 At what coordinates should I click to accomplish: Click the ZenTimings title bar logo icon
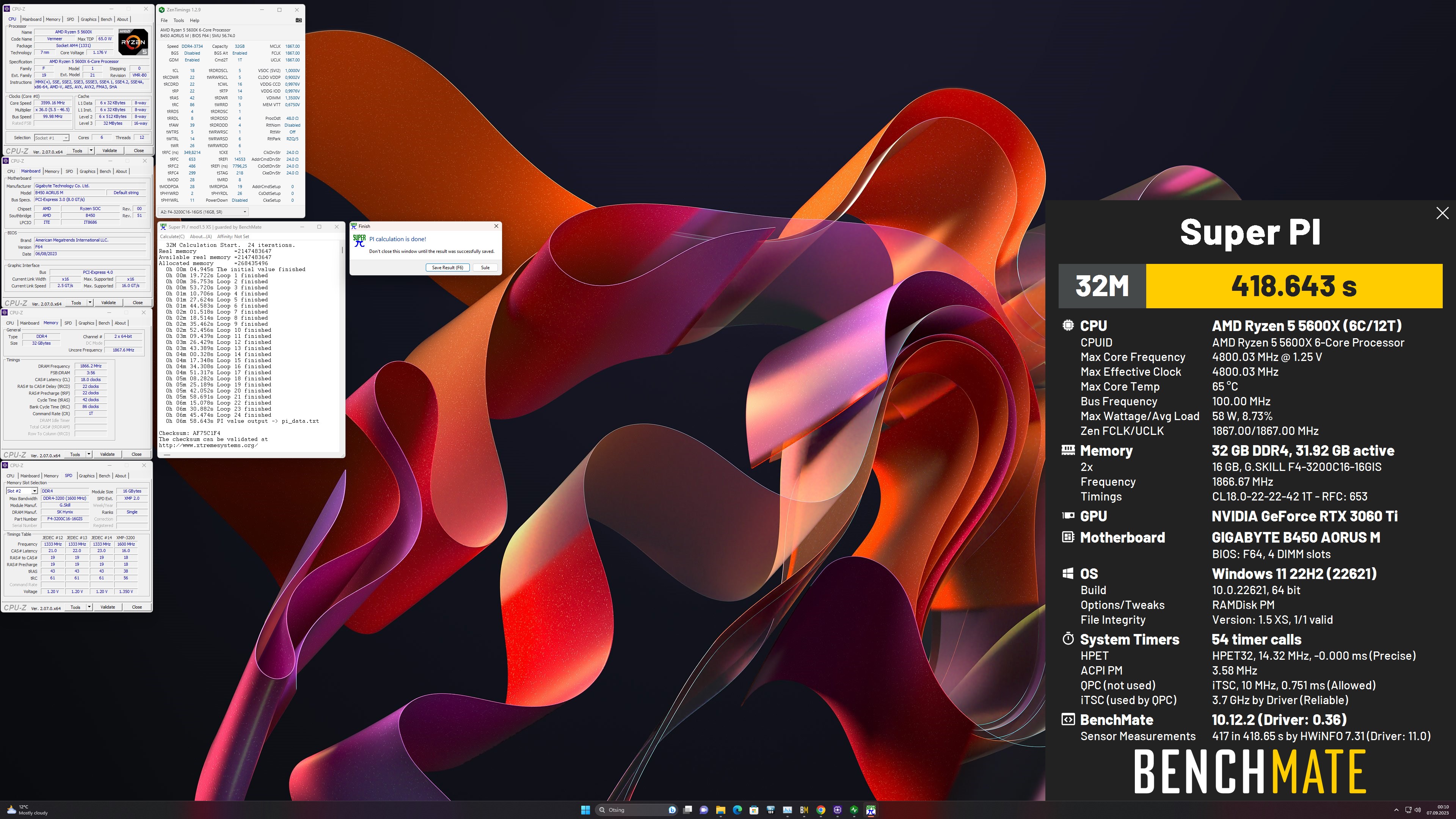(x=162, y=9)
